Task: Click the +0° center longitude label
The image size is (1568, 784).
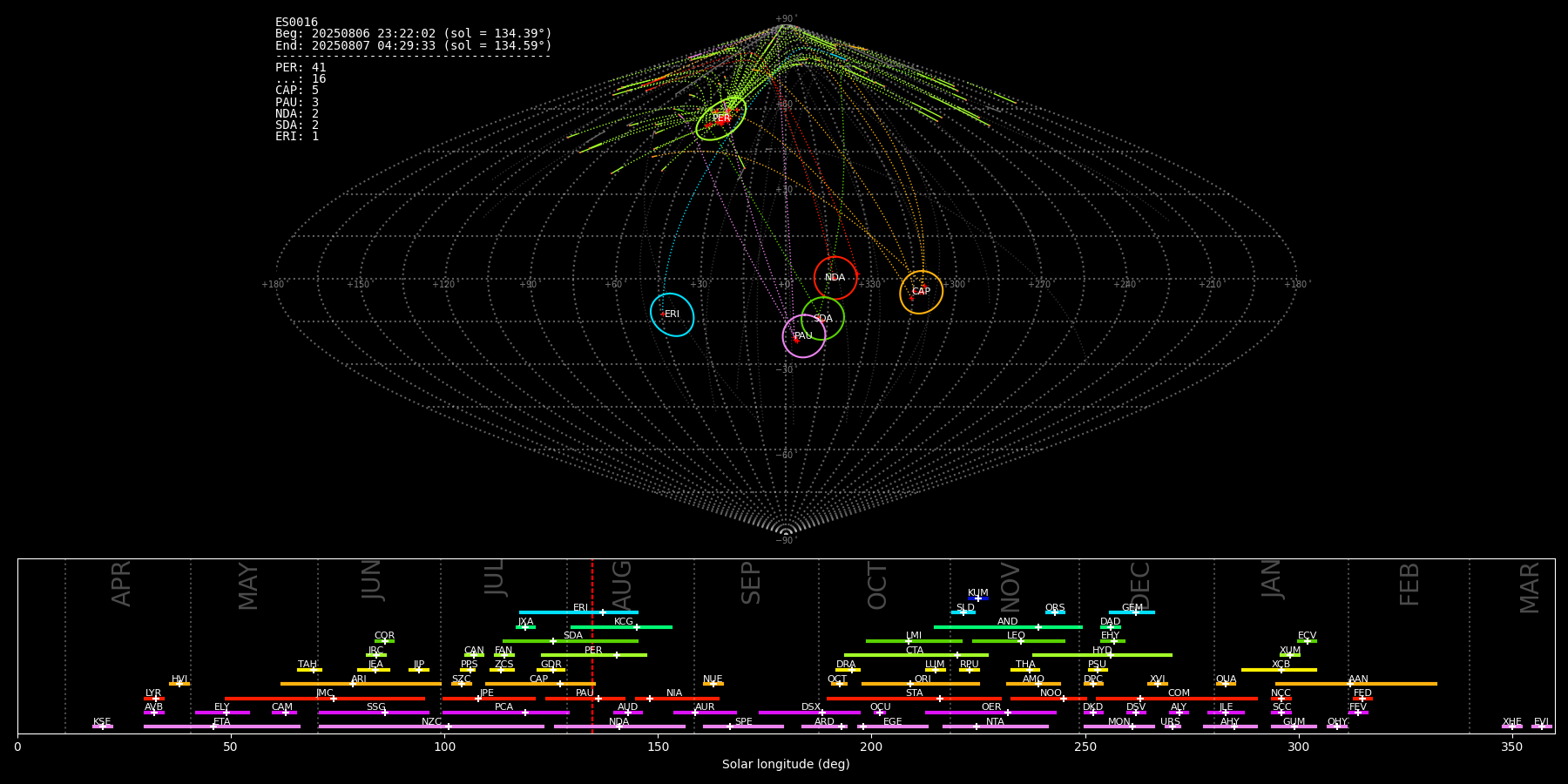Action: [784, 285]
